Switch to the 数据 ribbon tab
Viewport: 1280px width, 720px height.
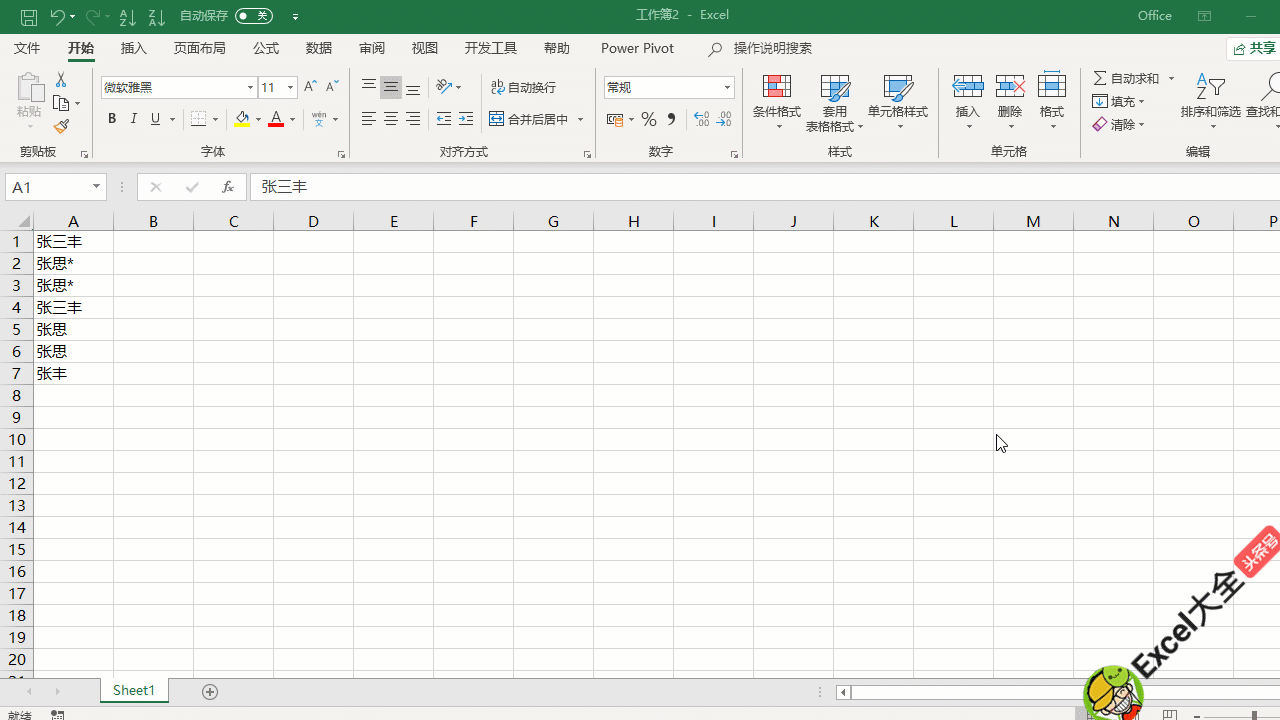click(319, 48)
